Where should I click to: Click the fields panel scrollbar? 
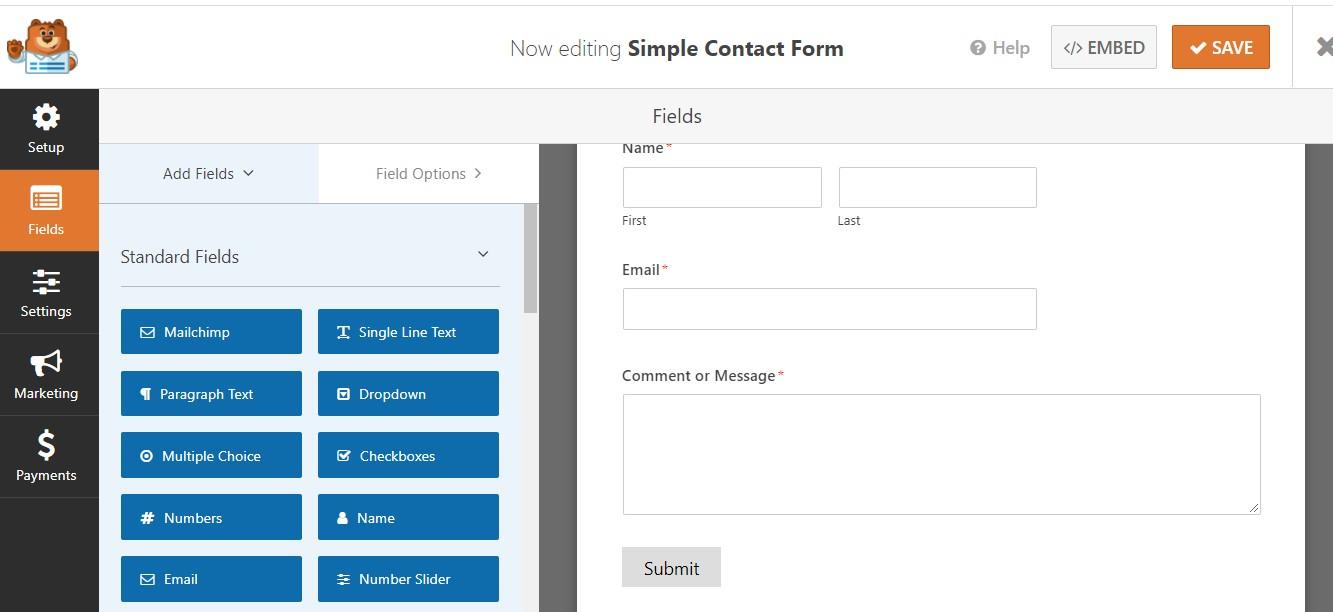531,260
